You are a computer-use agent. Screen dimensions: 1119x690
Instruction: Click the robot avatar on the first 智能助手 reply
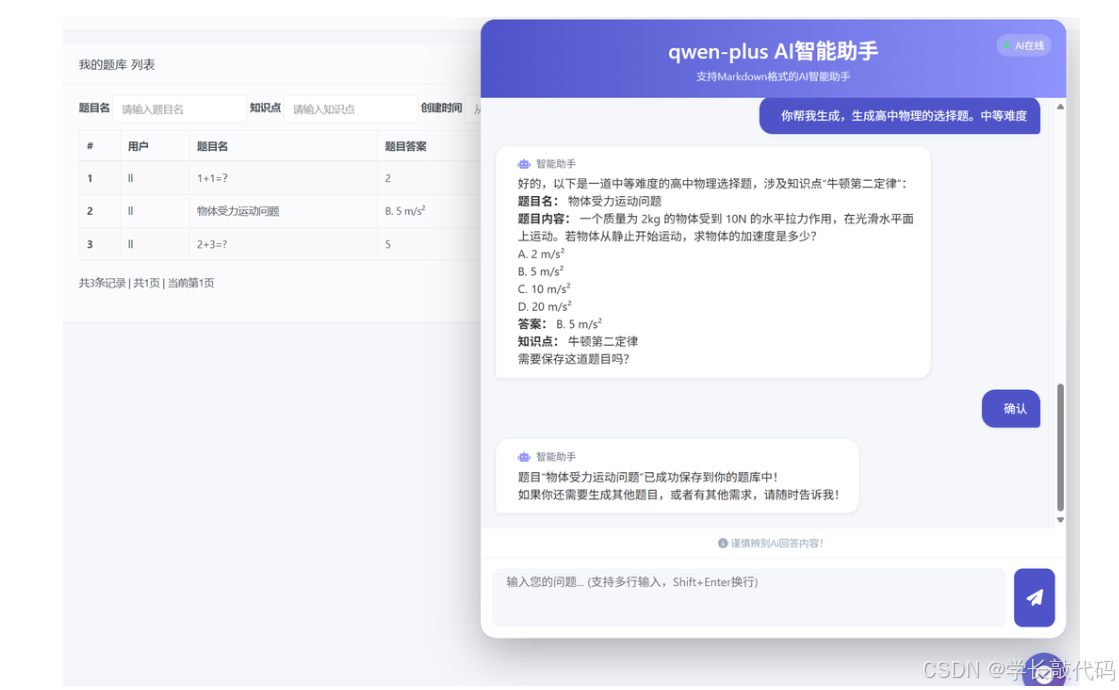pyautogui.click(x=525, y=163)
